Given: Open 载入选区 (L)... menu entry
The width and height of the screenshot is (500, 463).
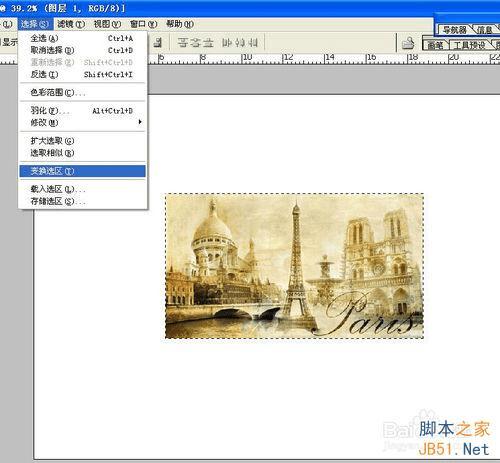Looking at the screenshot, I should [x=82, y=189].
